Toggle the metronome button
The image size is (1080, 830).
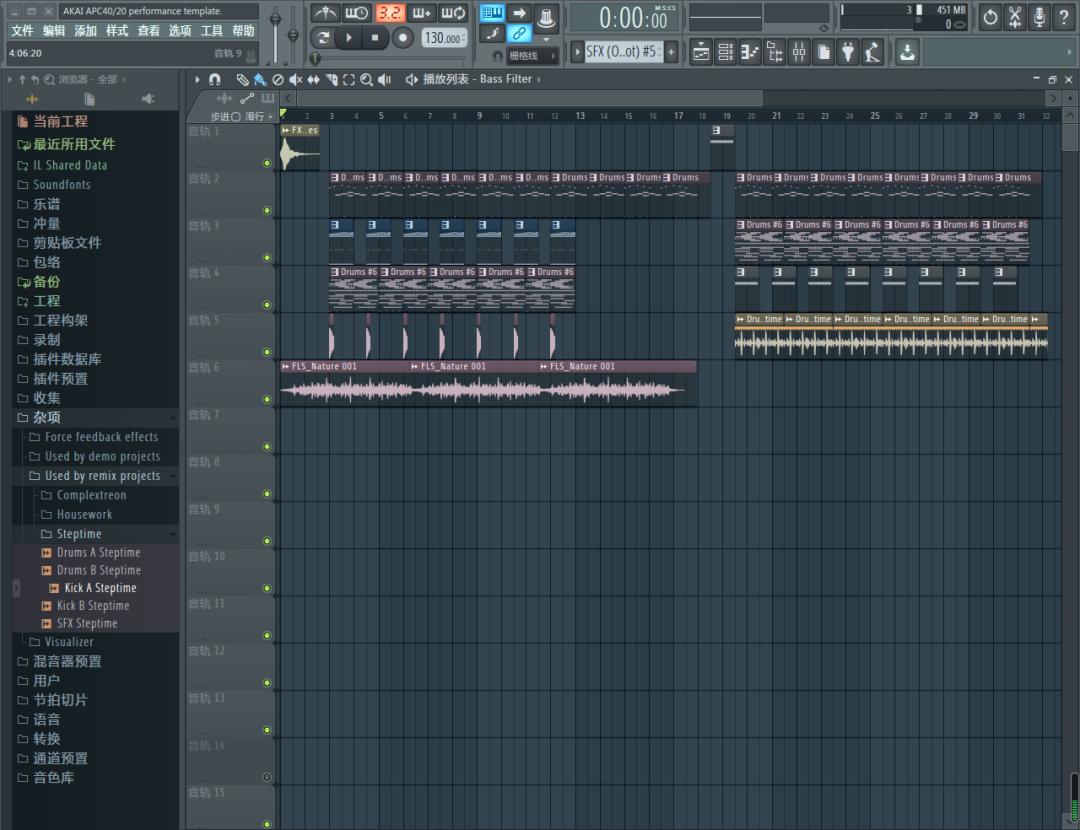pos(324,13)
